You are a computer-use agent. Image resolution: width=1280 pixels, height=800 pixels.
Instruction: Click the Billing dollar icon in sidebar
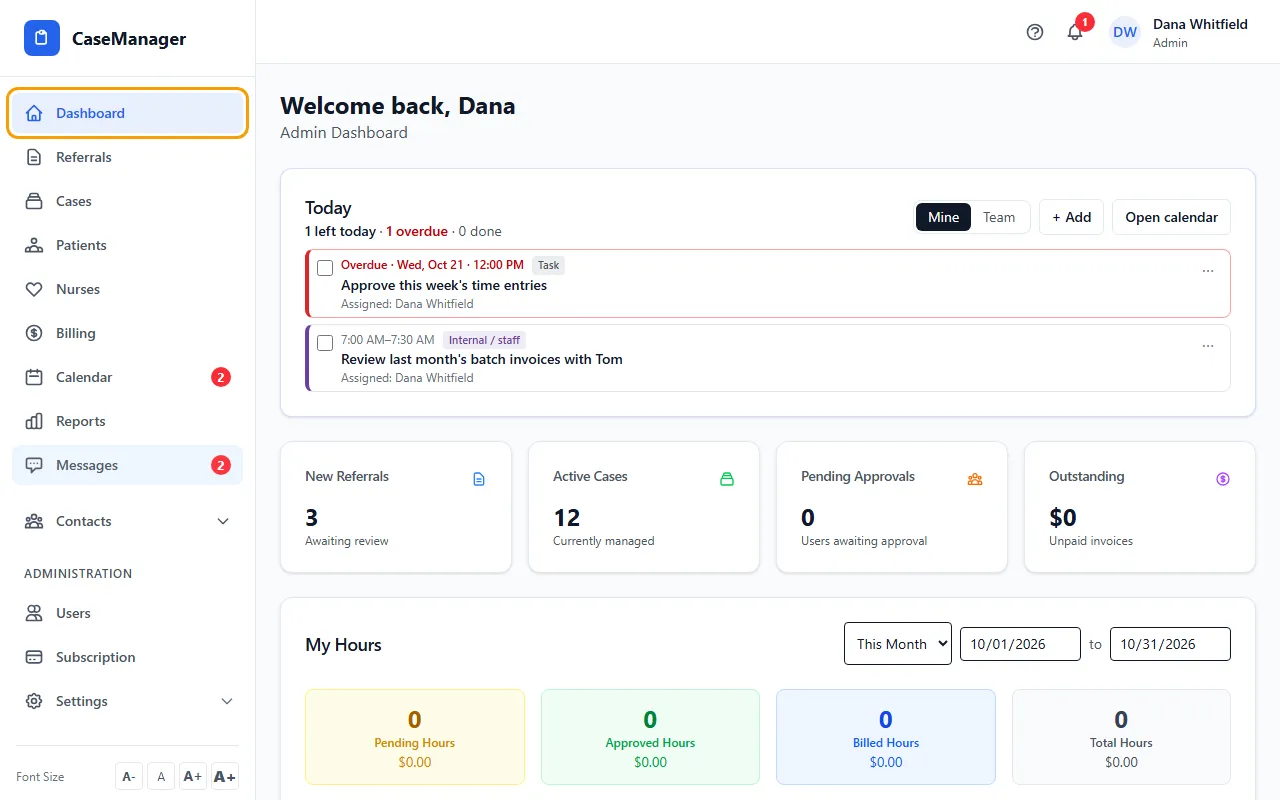34,333
